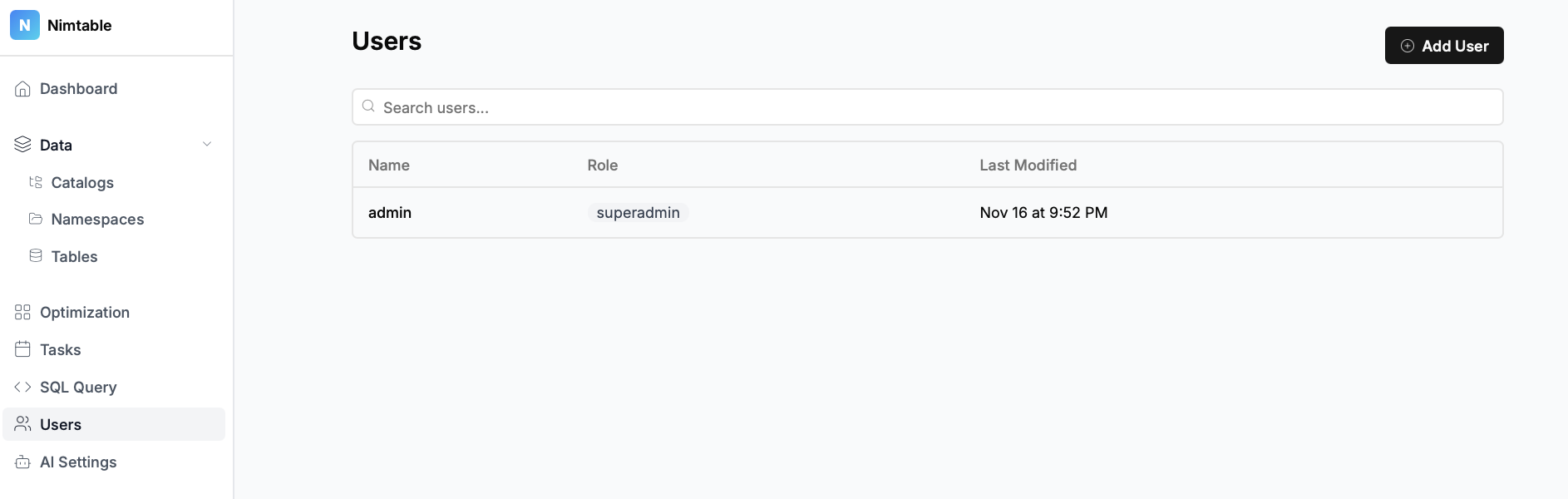This screenshot has width=1568, height=499.
Task: Open the Users page in sidebar
Action: pos(61,424)
